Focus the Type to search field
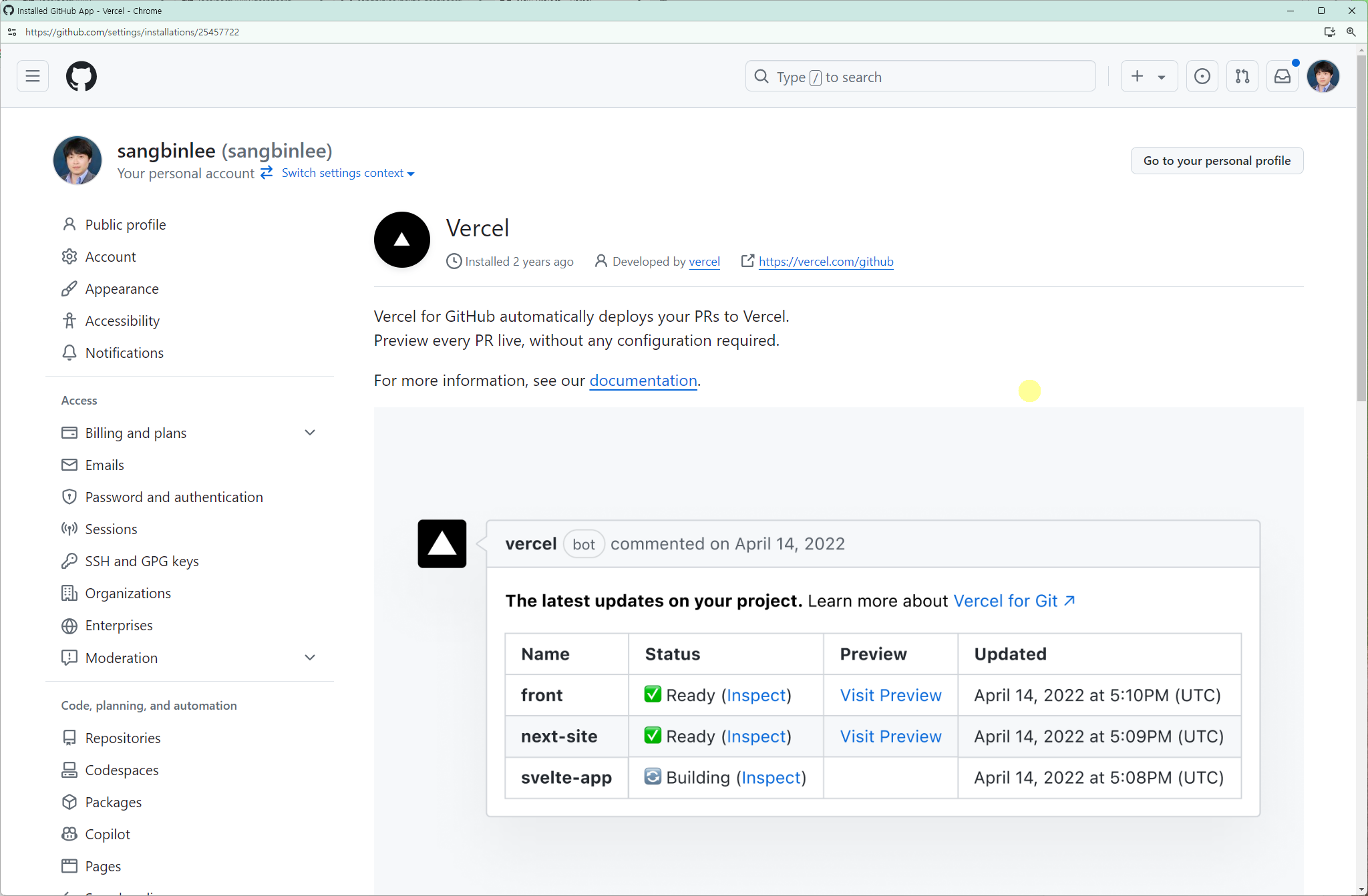Viewport: 1368px width, 896px height. click(920, 77)
